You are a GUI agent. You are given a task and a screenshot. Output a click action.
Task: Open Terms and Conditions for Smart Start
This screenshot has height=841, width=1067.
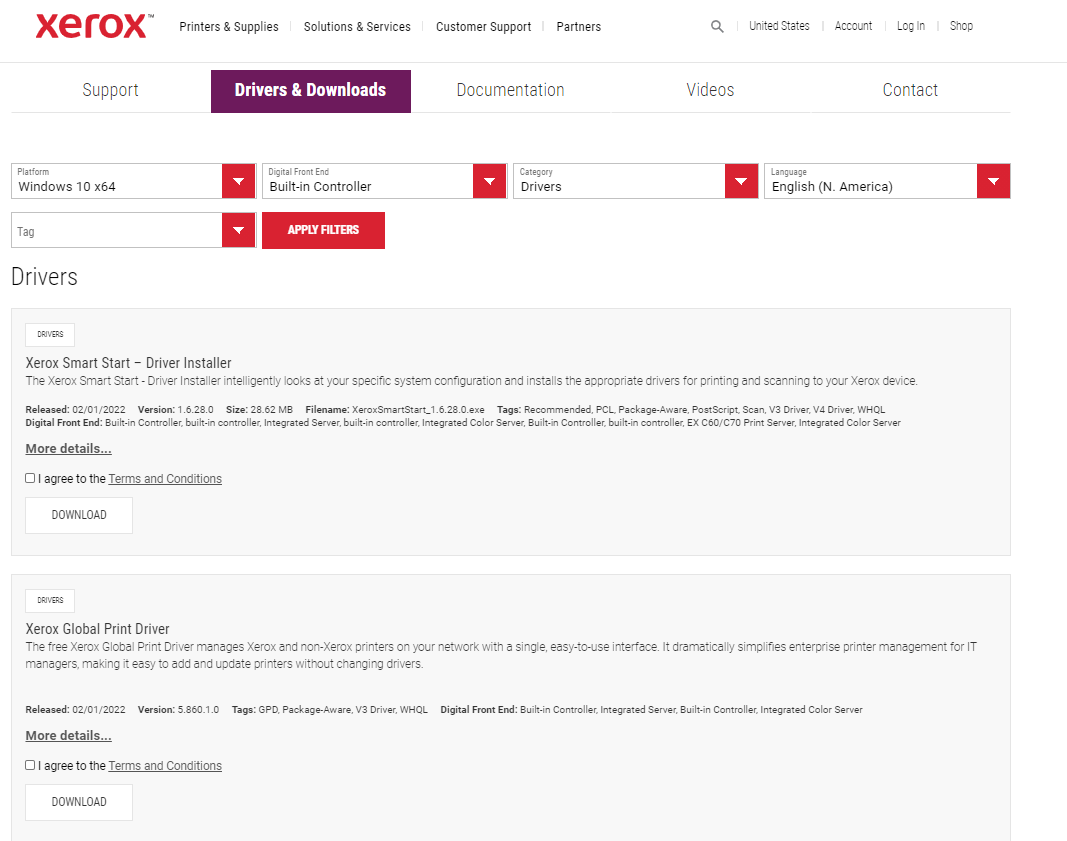165,479
